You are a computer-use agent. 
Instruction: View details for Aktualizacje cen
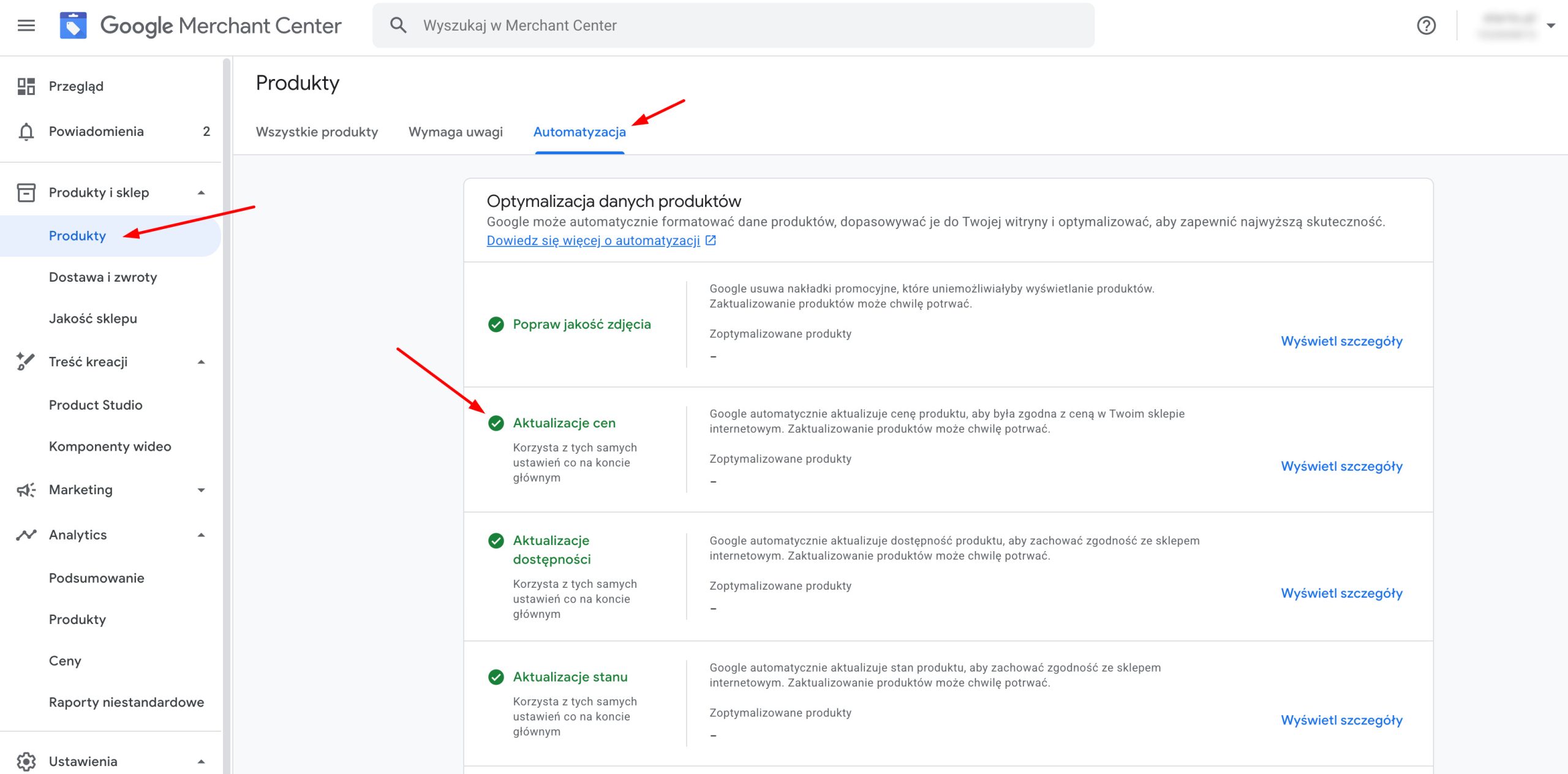[x=1341, y=467]
